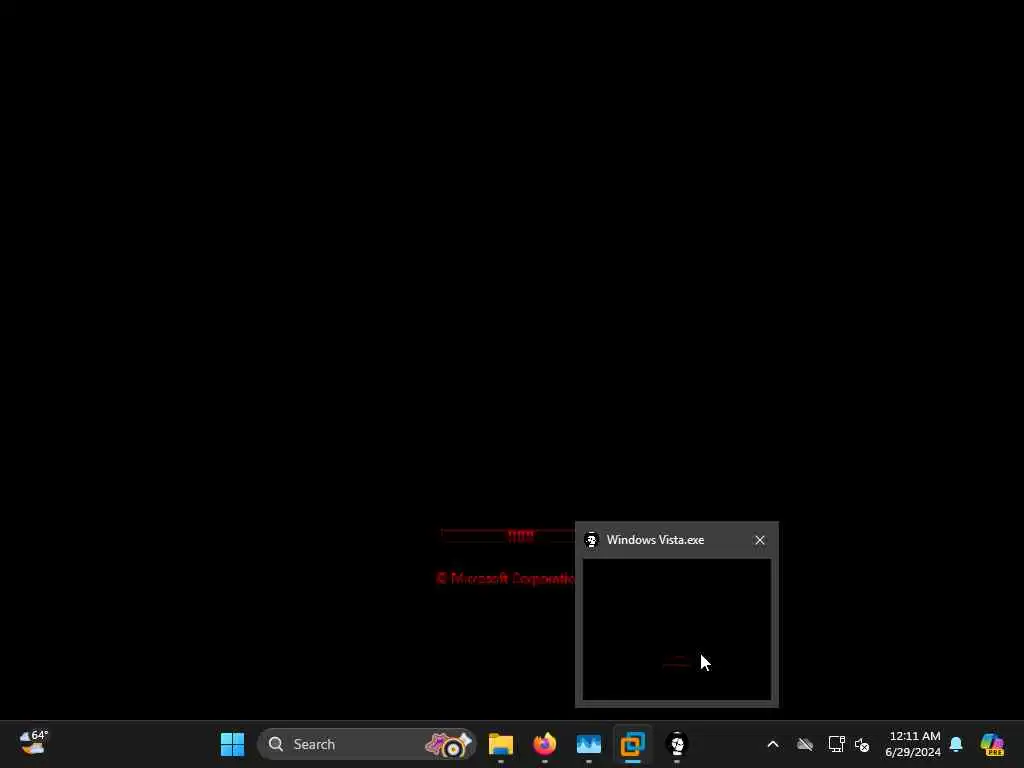Open network status tray icon
The width and height of the screenshot is (1024, 768).
[x=836, y=744]
